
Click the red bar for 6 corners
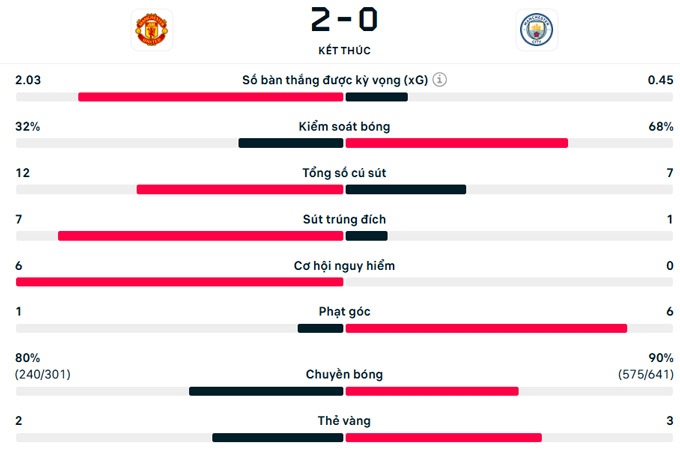pyautogui.click(x=486, y=328)
